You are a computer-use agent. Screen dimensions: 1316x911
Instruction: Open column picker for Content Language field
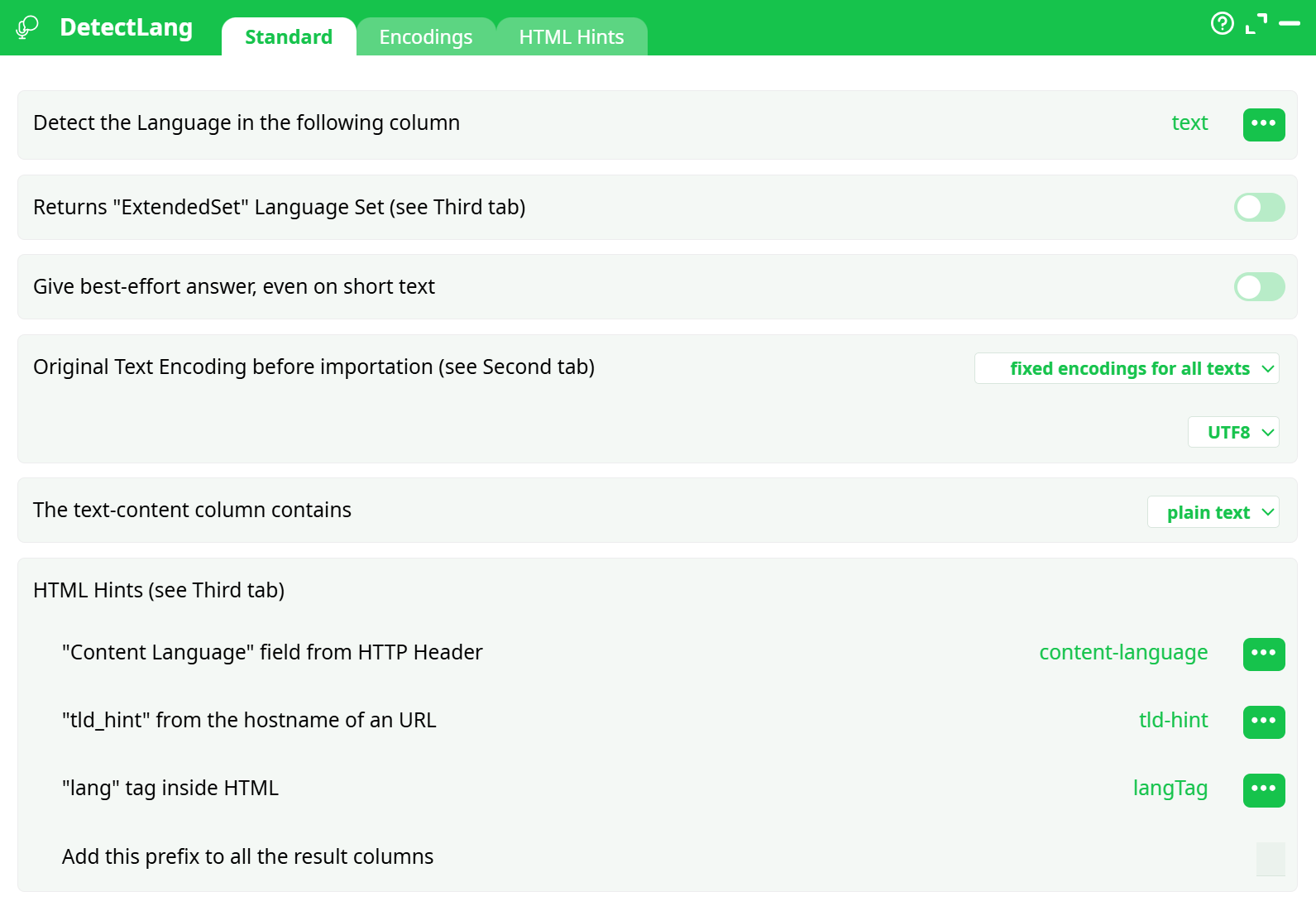[x=1263, y=654]
